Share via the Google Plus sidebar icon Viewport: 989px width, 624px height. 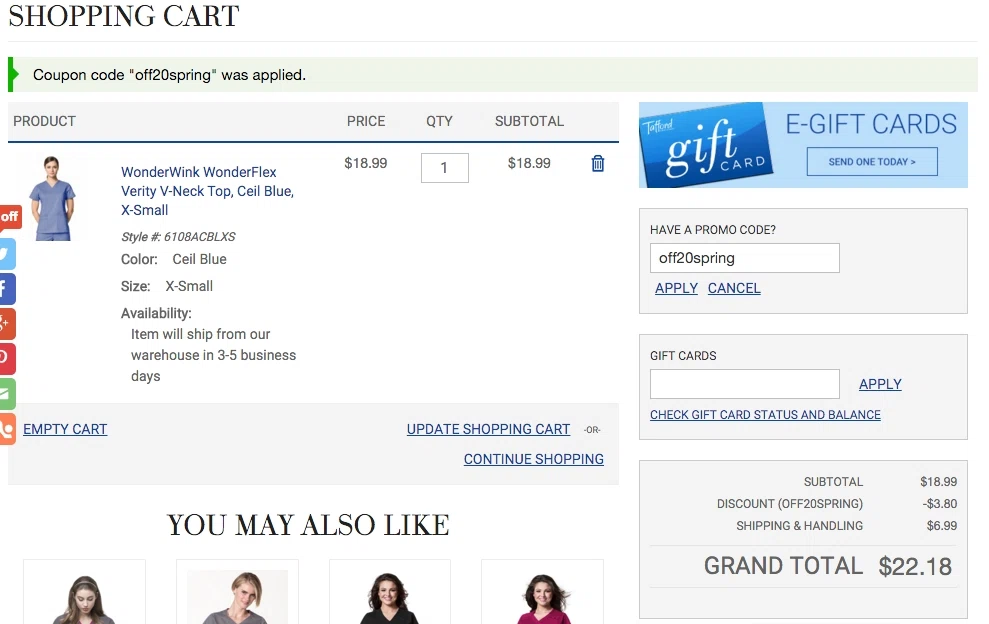[7, 324]
